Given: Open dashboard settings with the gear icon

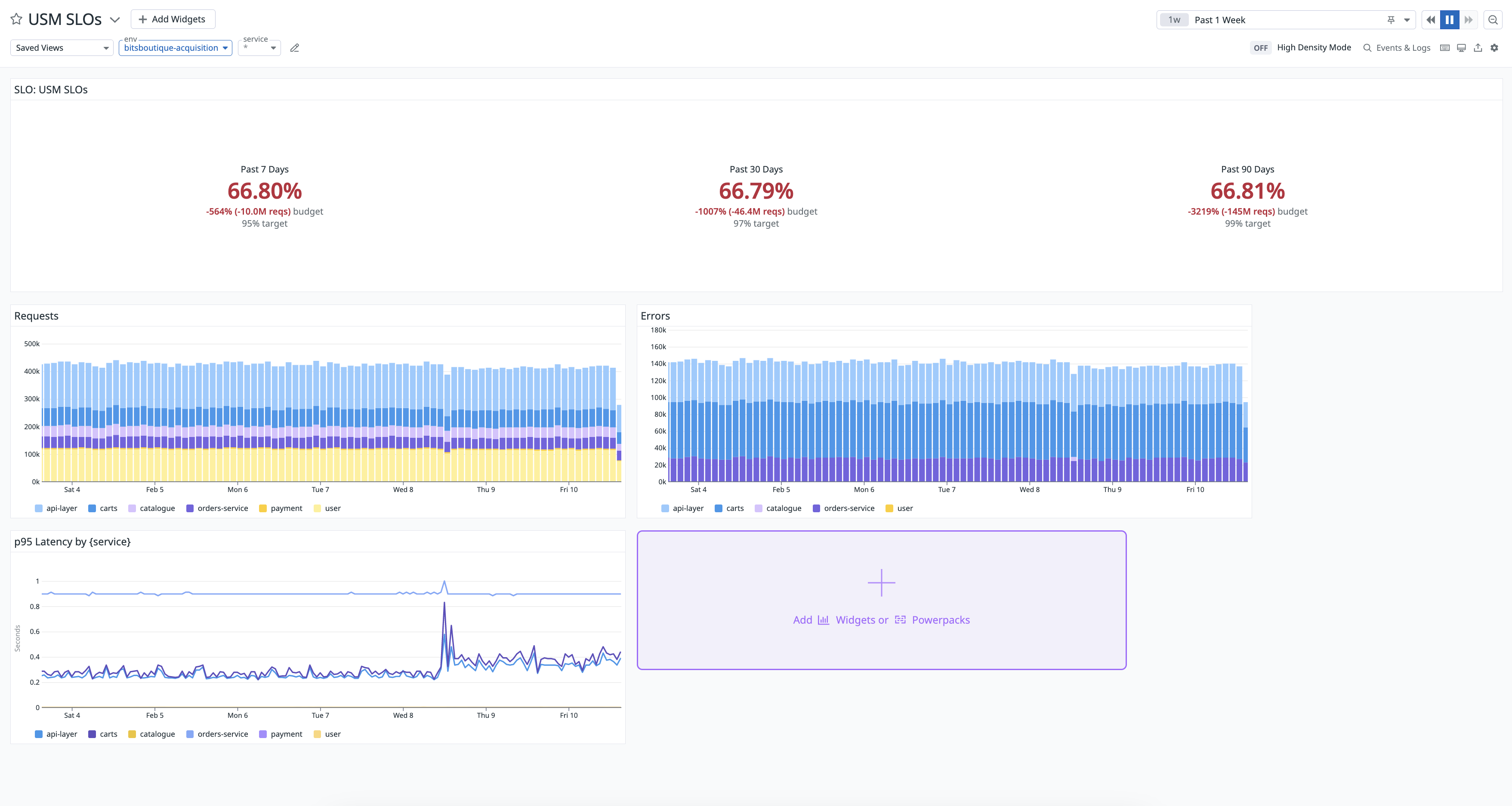Looking at the screenshot, I should coord(1494,47).
